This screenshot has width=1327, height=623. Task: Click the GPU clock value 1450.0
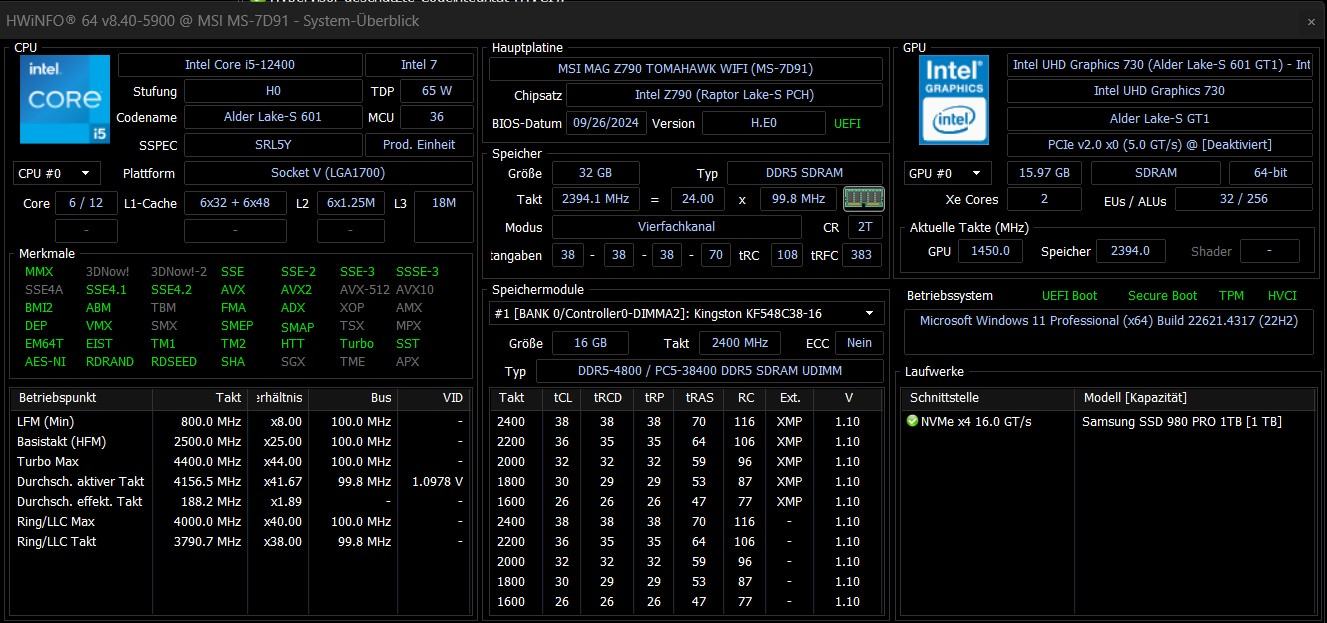coord(990,251)
